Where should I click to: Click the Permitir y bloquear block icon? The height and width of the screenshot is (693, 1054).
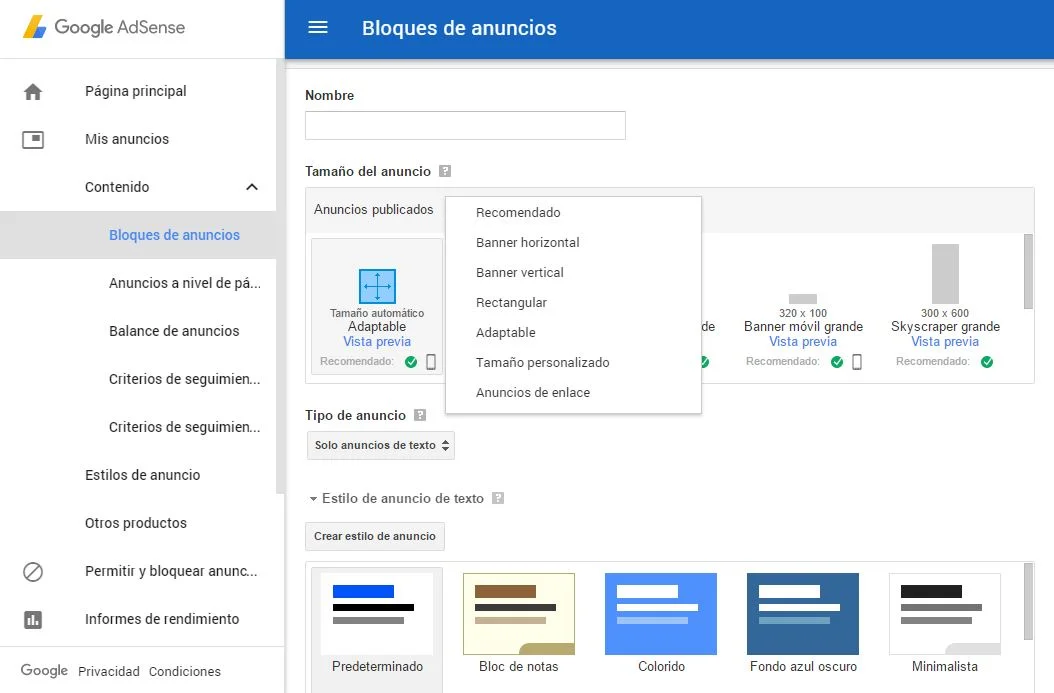pos(33,572)
